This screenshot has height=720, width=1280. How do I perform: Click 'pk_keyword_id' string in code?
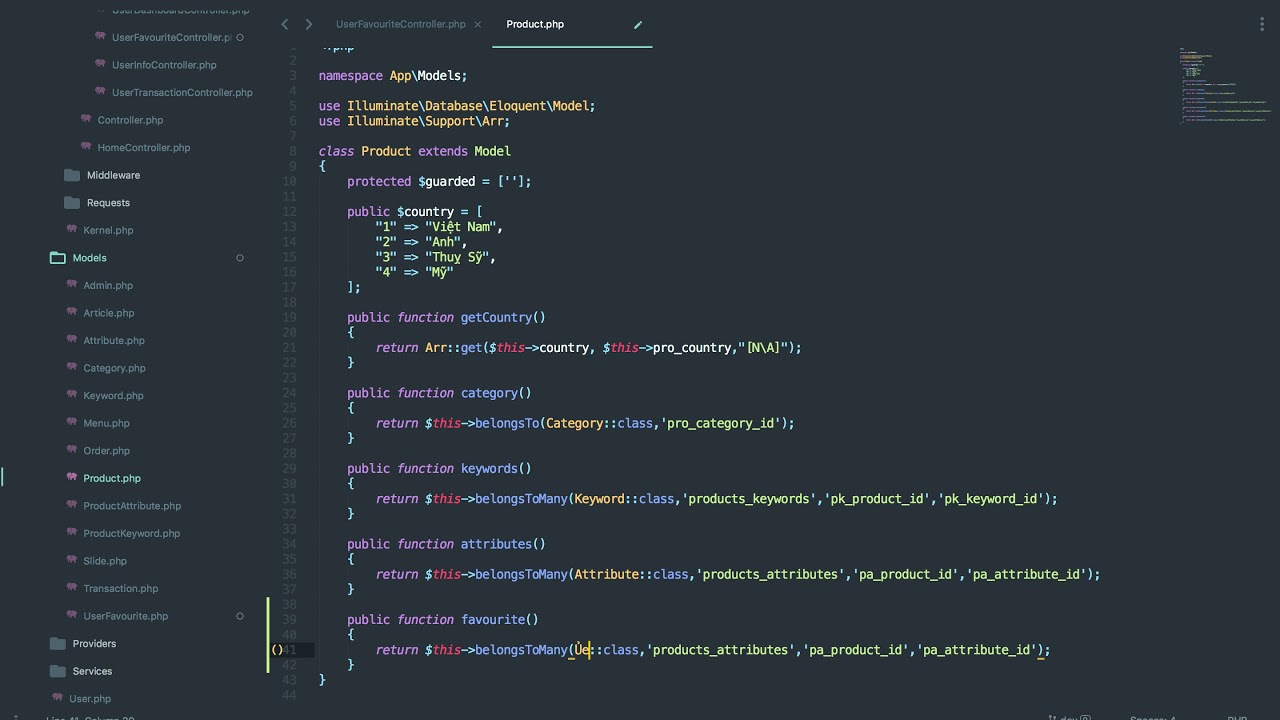point(990,498)
